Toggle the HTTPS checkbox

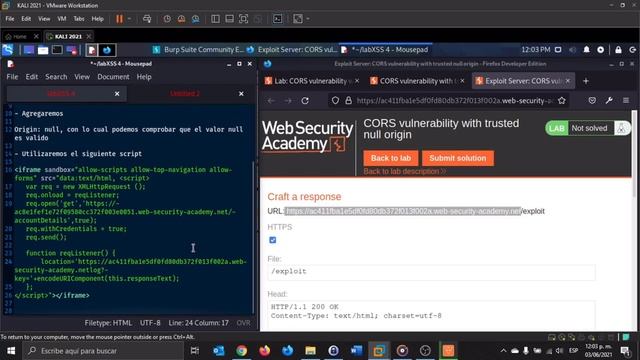click(x=273, y=240)
